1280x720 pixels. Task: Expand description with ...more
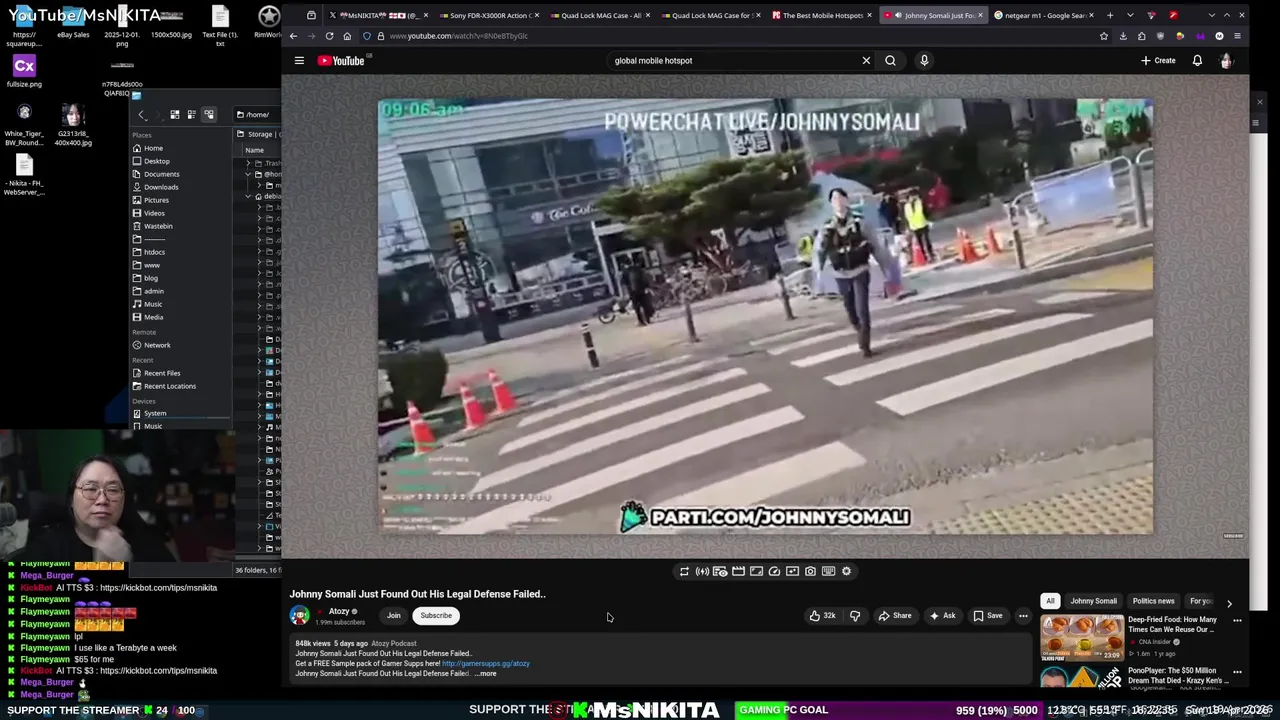(485, 674)
